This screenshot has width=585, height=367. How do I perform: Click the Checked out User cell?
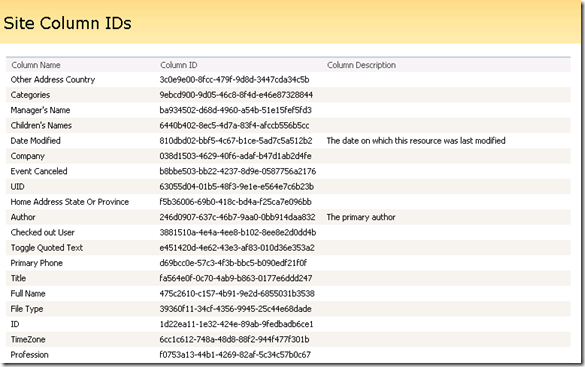coord(43,232)
